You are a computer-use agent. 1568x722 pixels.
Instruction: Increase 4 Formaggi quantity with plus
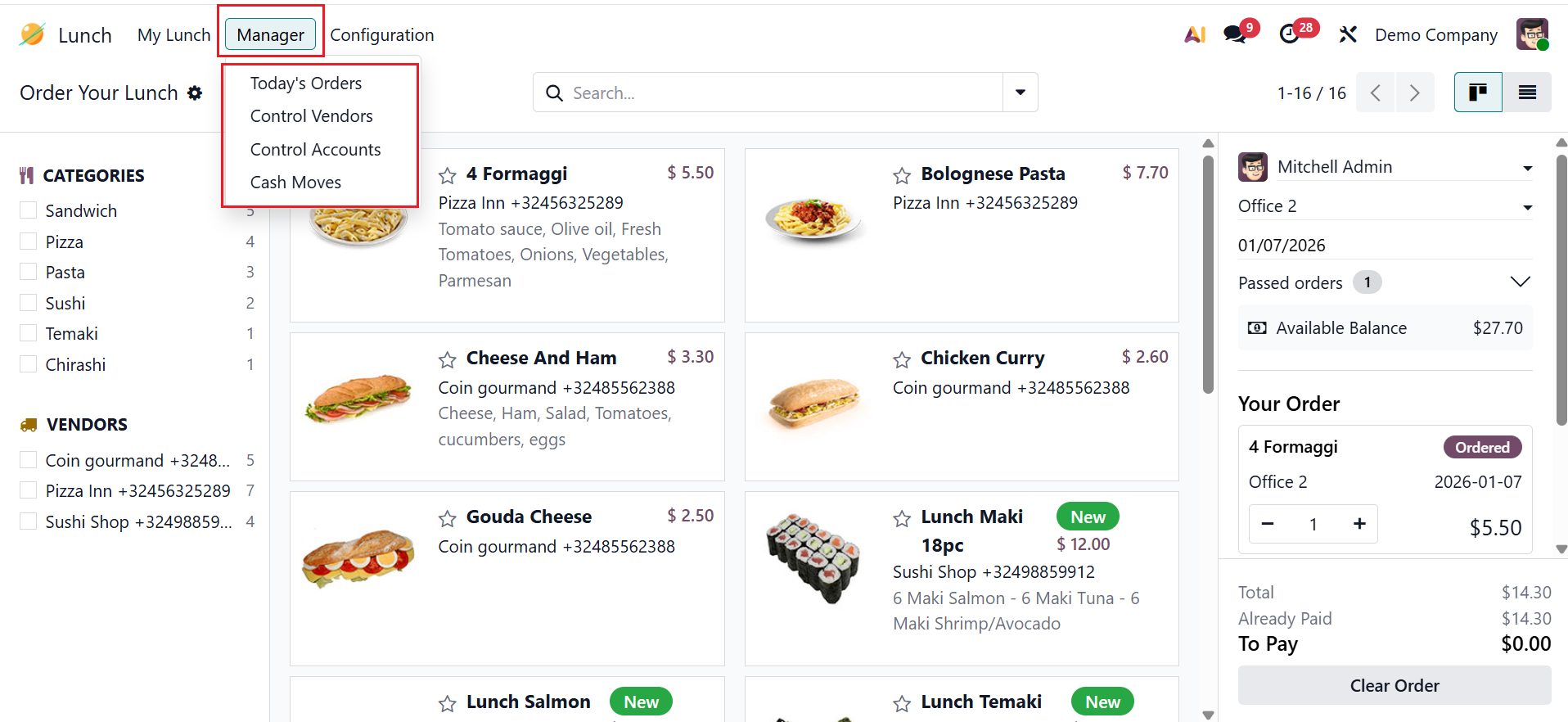1359,524
